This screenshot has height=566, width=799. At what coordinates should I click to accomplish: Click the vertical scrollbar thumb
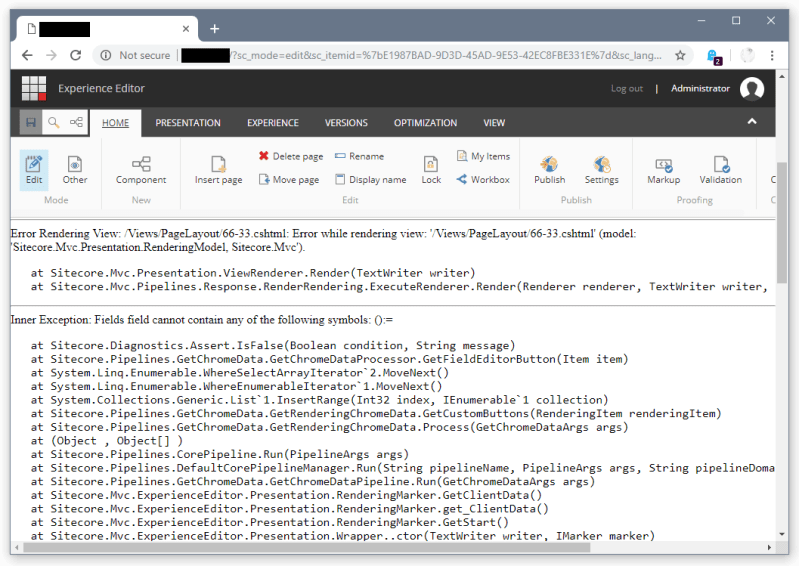click(x=782, y=223)
